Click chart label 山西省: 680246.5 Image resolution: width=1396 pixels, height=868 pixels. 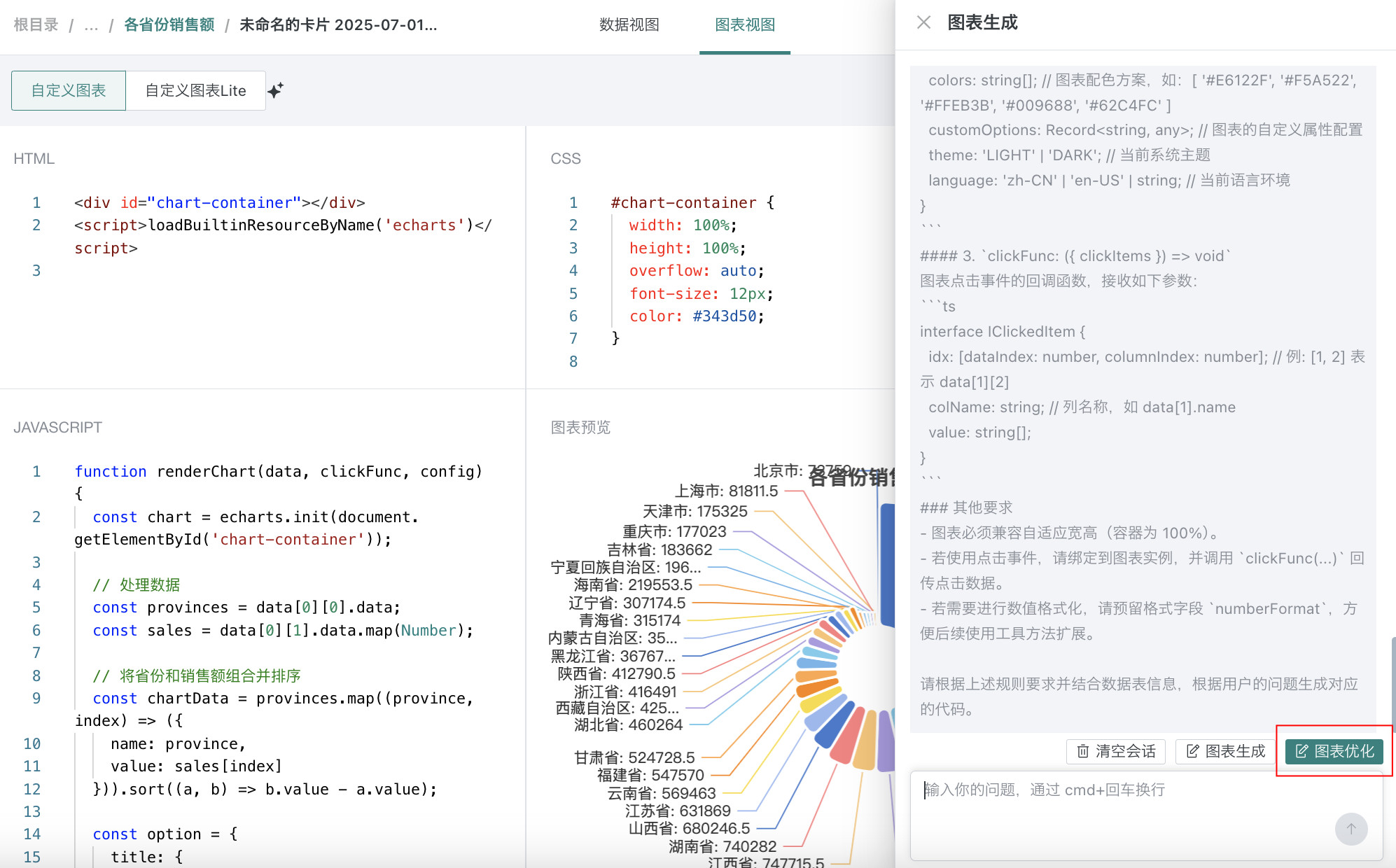pyautogui.click(x=689, y=828)
